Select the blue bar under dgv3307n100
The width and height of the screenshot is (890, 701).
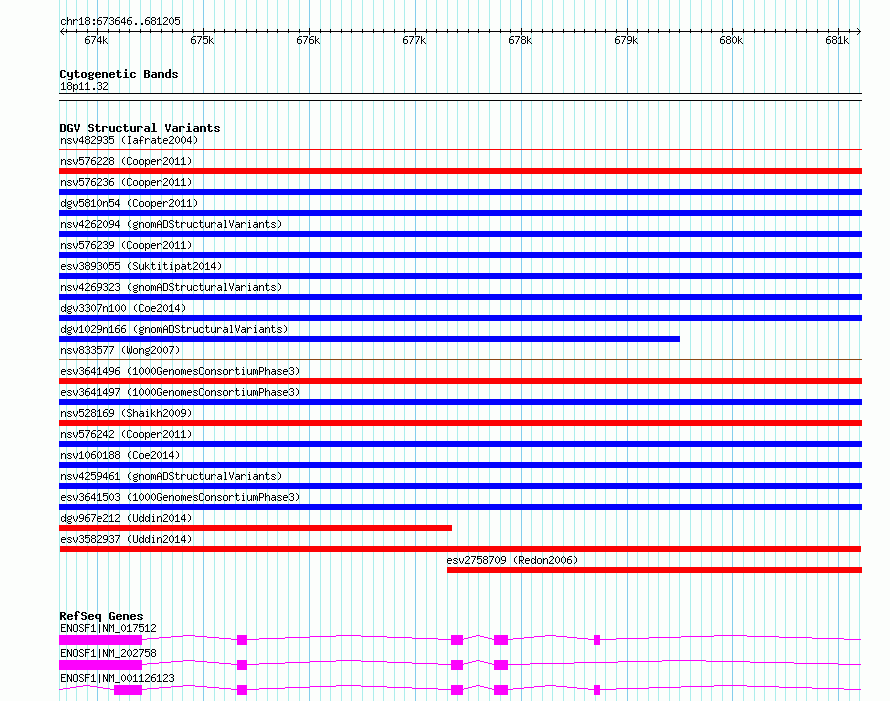coord(460,318)
